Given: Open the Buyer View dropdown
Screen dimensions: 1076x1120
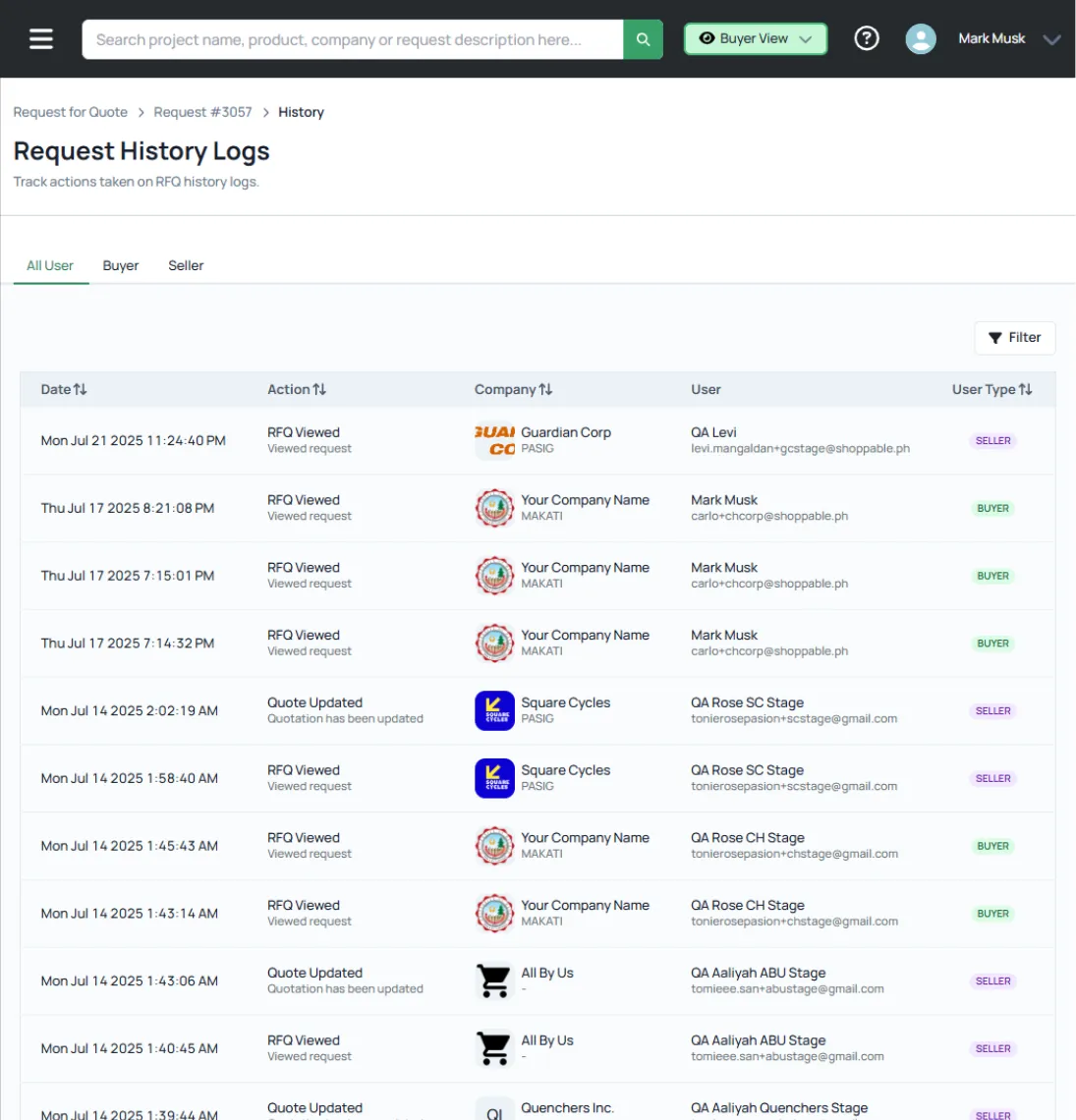Looking at the screenshot, I should click(x=755, y=38).
